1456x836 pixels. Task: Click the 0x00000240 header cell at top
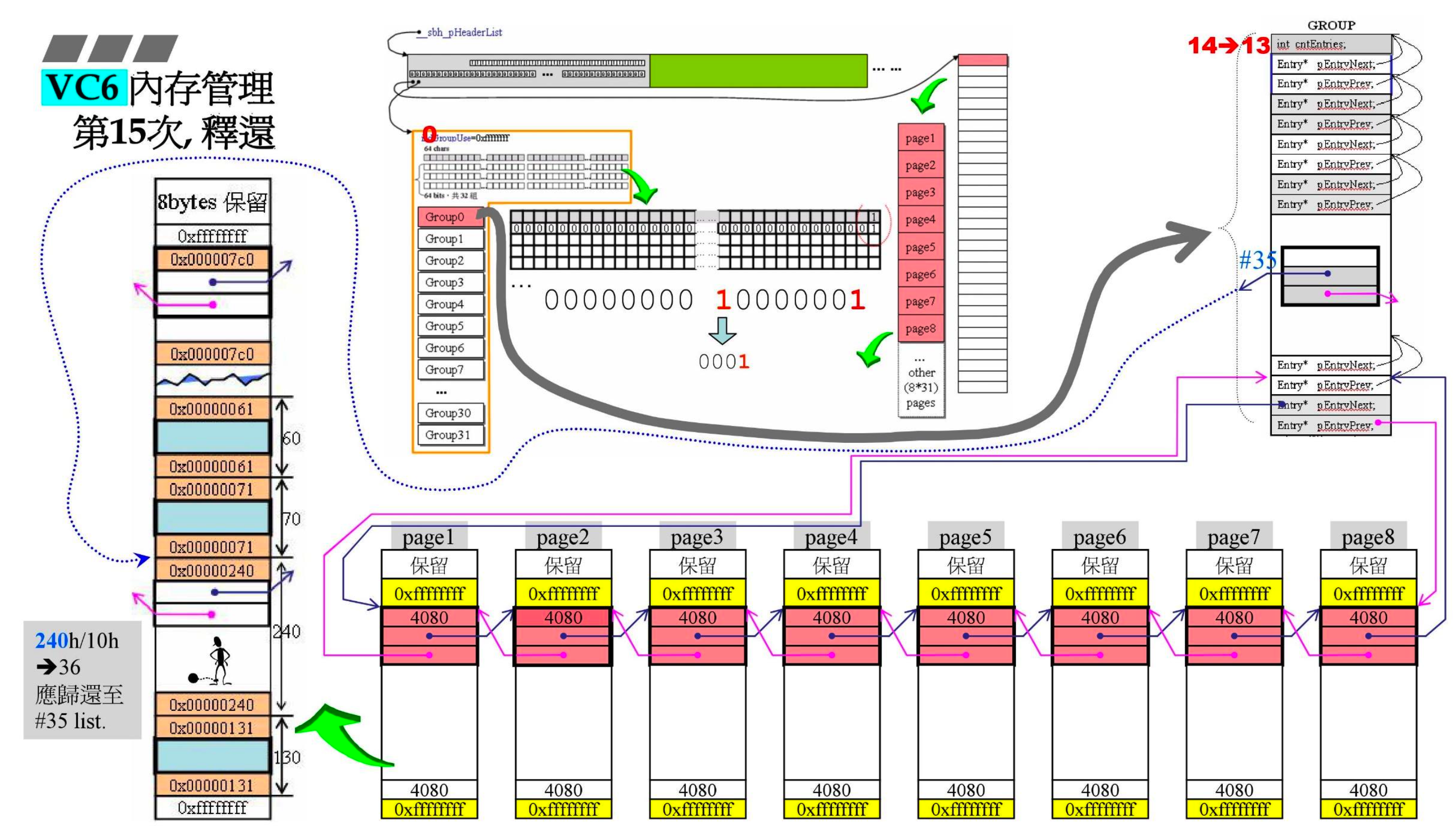pyautogui.click(x=212, y=570)
